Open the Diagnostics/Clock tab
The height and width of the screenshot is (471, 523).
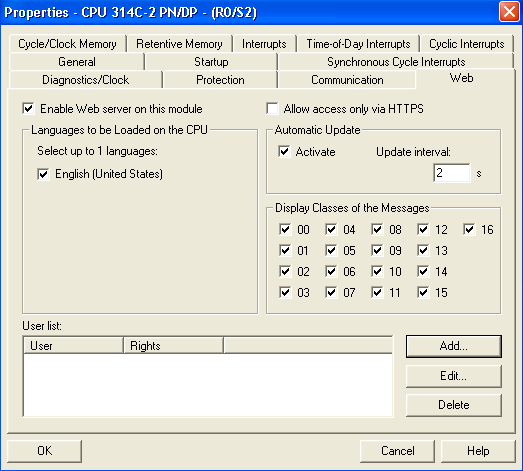[x=85, y=80]
